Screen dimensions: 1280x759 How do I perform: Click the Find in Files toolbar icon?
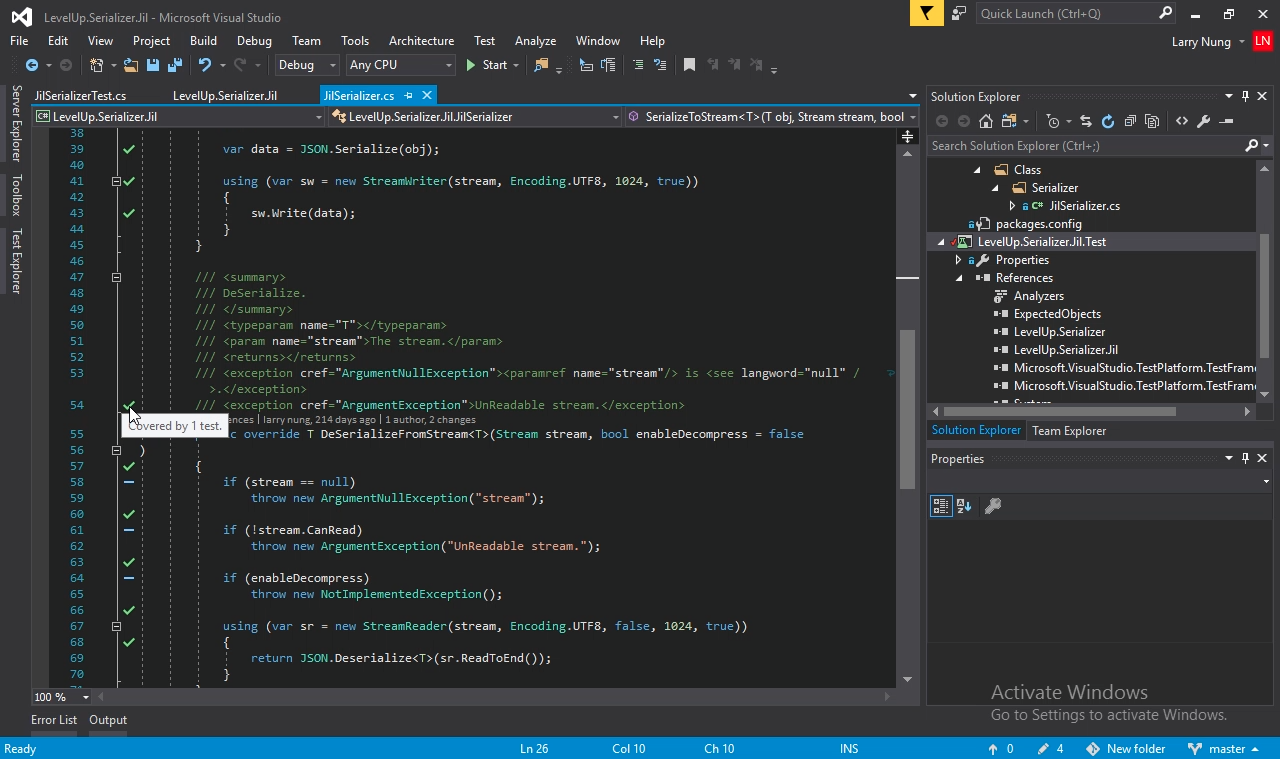541,65
